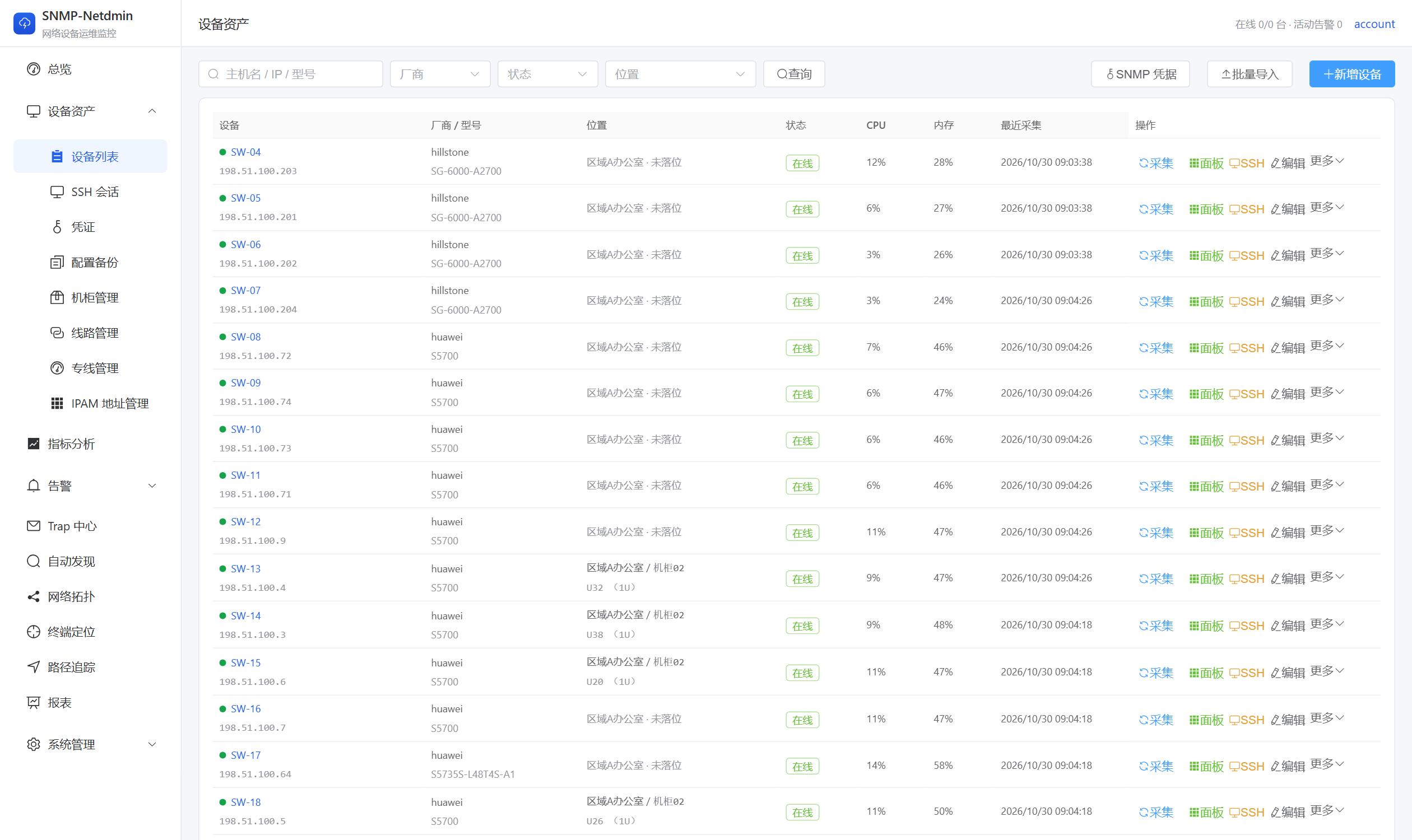This screenshot has width=1412, height=840.
Task: Open 更多 menu for SW-12
Action: (1326, 530)
